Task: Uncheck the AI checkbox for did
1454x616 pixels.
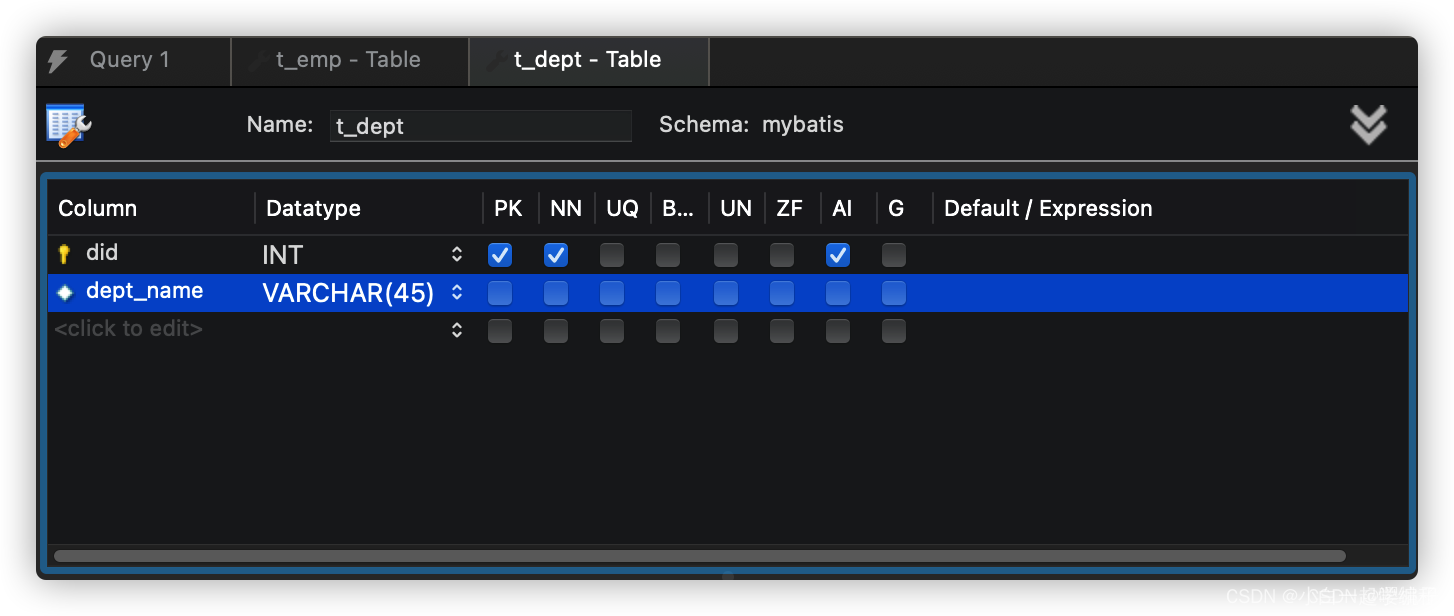Action: pos(838,255)
